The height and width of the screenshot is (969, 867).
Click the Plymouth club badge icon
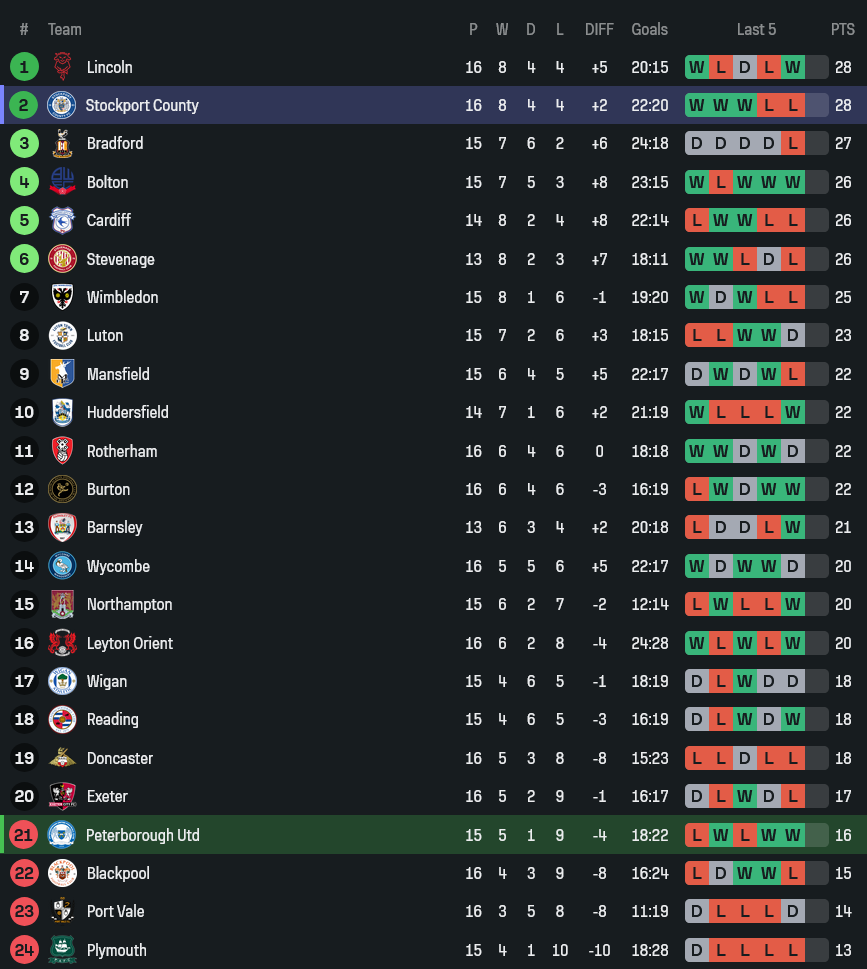62,950
